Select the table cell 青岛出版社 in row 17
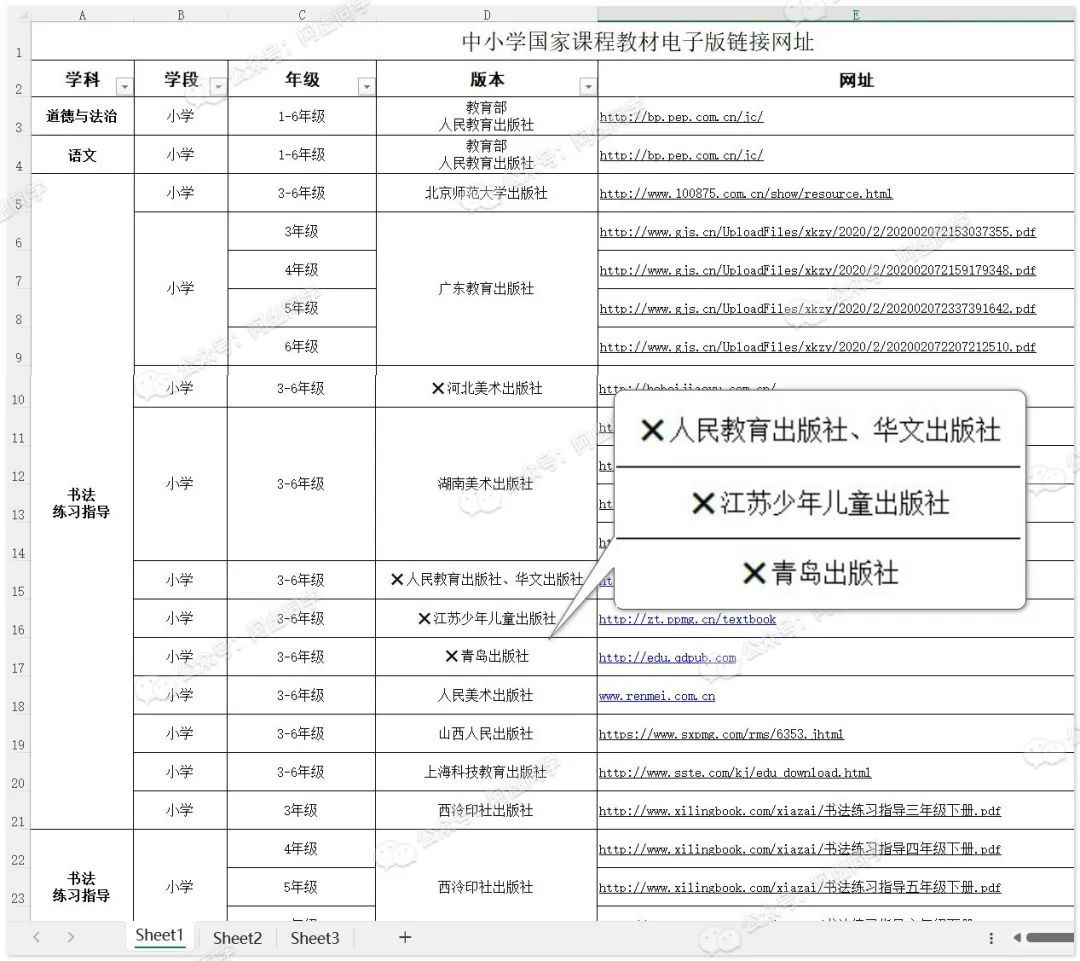 coord(486,657)
